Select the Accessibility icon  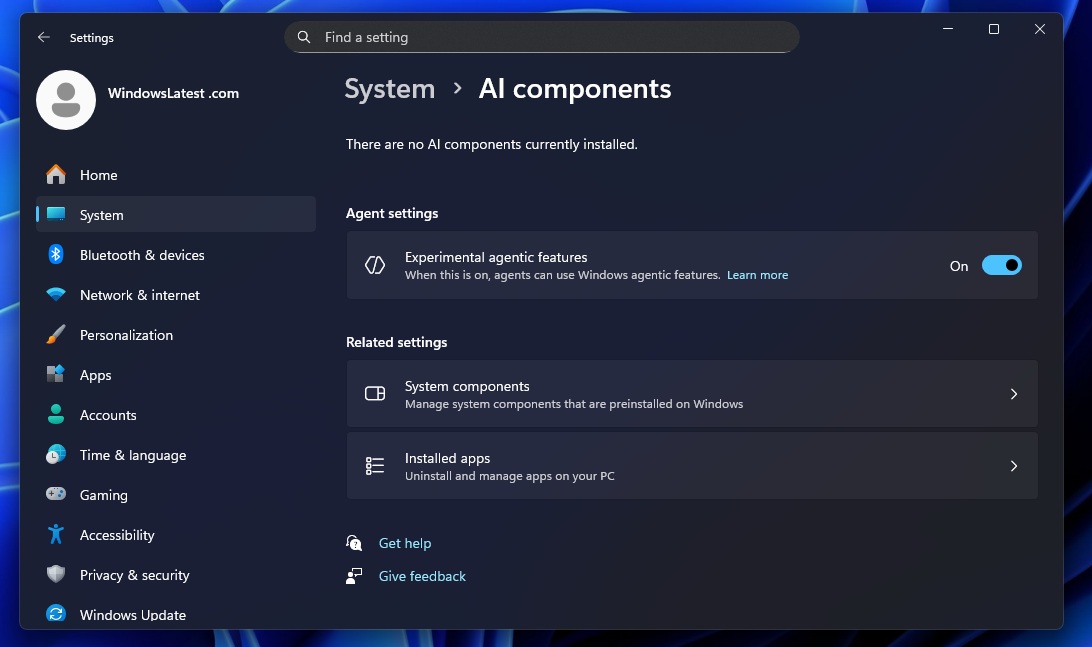[57, 535]
